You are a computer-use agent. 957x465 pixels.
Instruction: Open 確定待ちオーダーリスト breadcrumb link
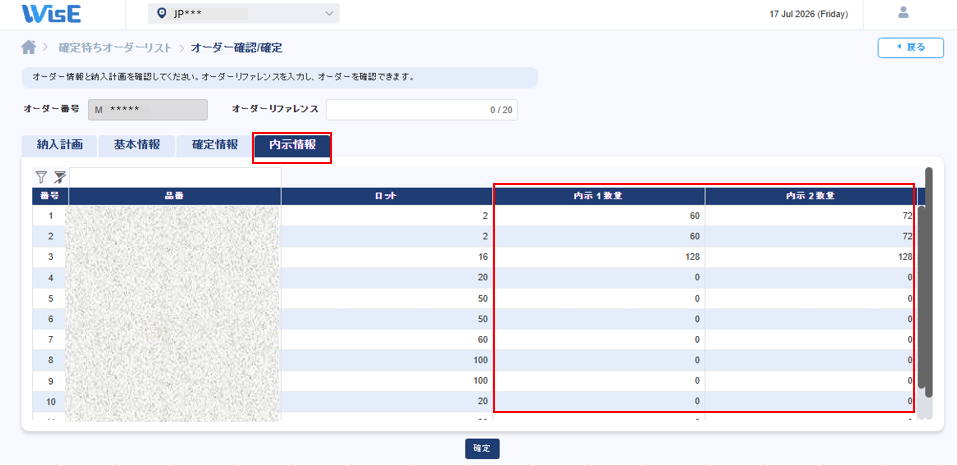115,48
